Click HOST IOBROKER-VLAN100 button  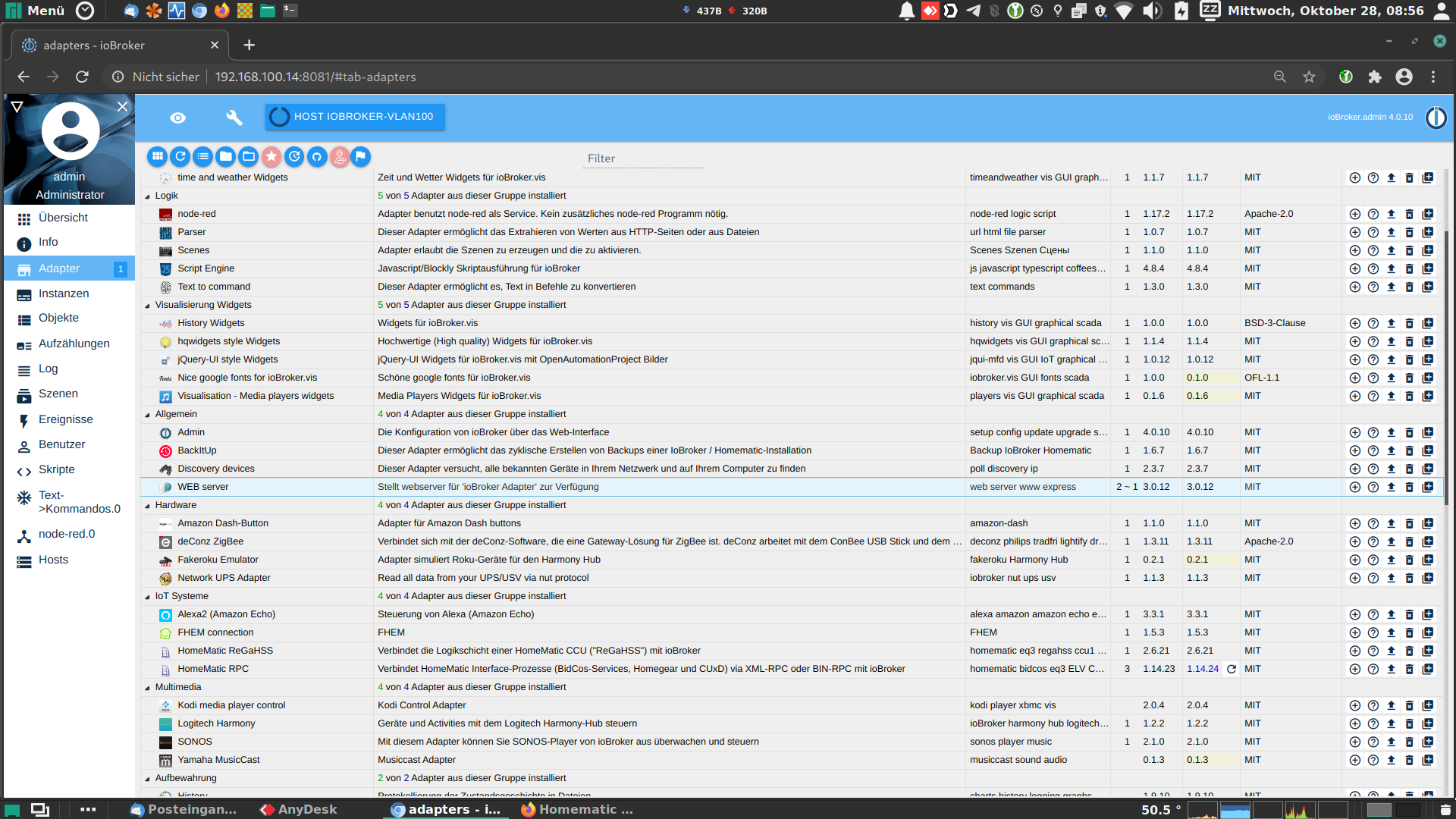click(x=355, y=117)
